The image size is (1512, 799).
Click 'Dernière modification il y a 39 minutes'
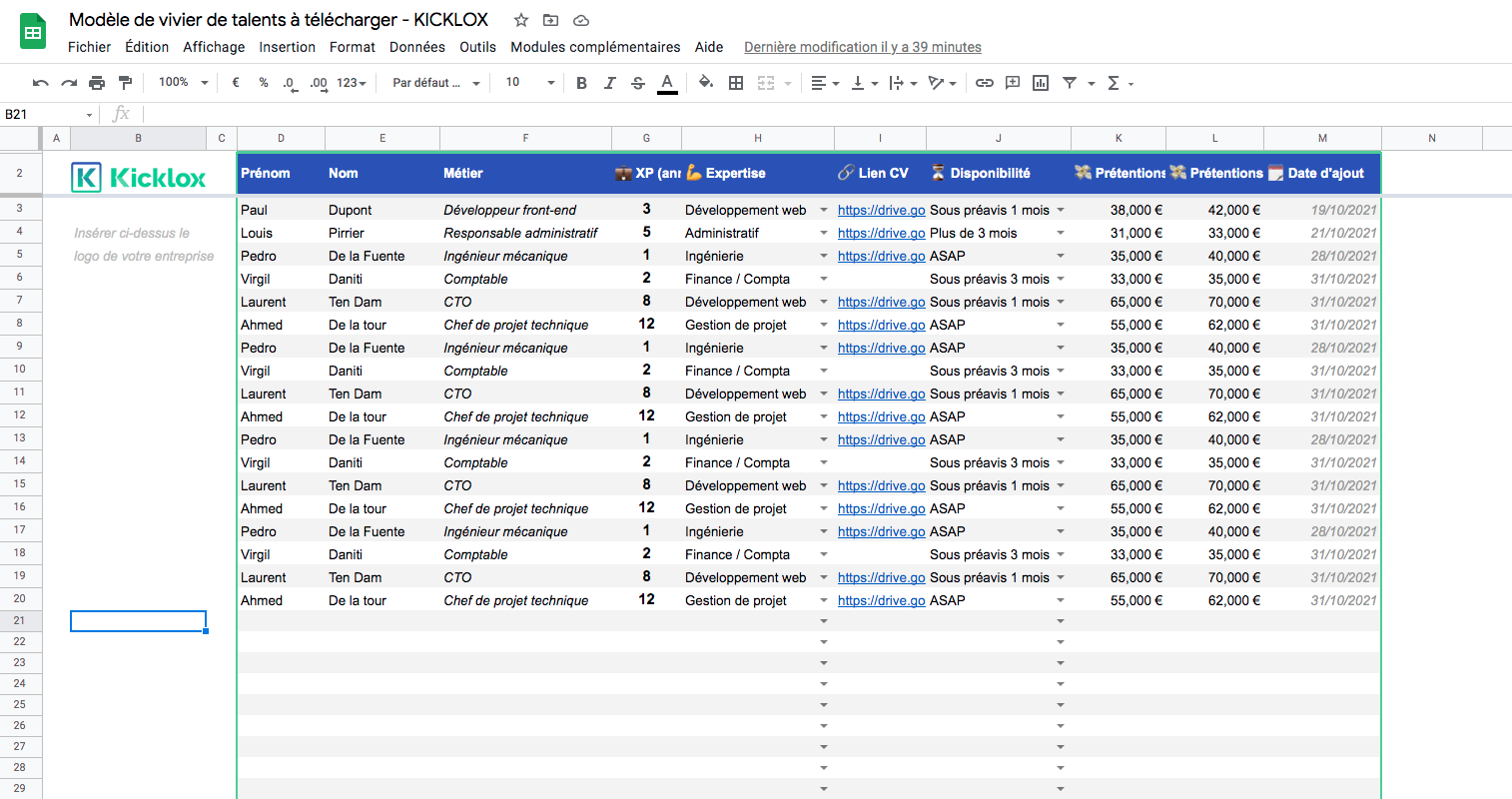(x=862, y=47)
